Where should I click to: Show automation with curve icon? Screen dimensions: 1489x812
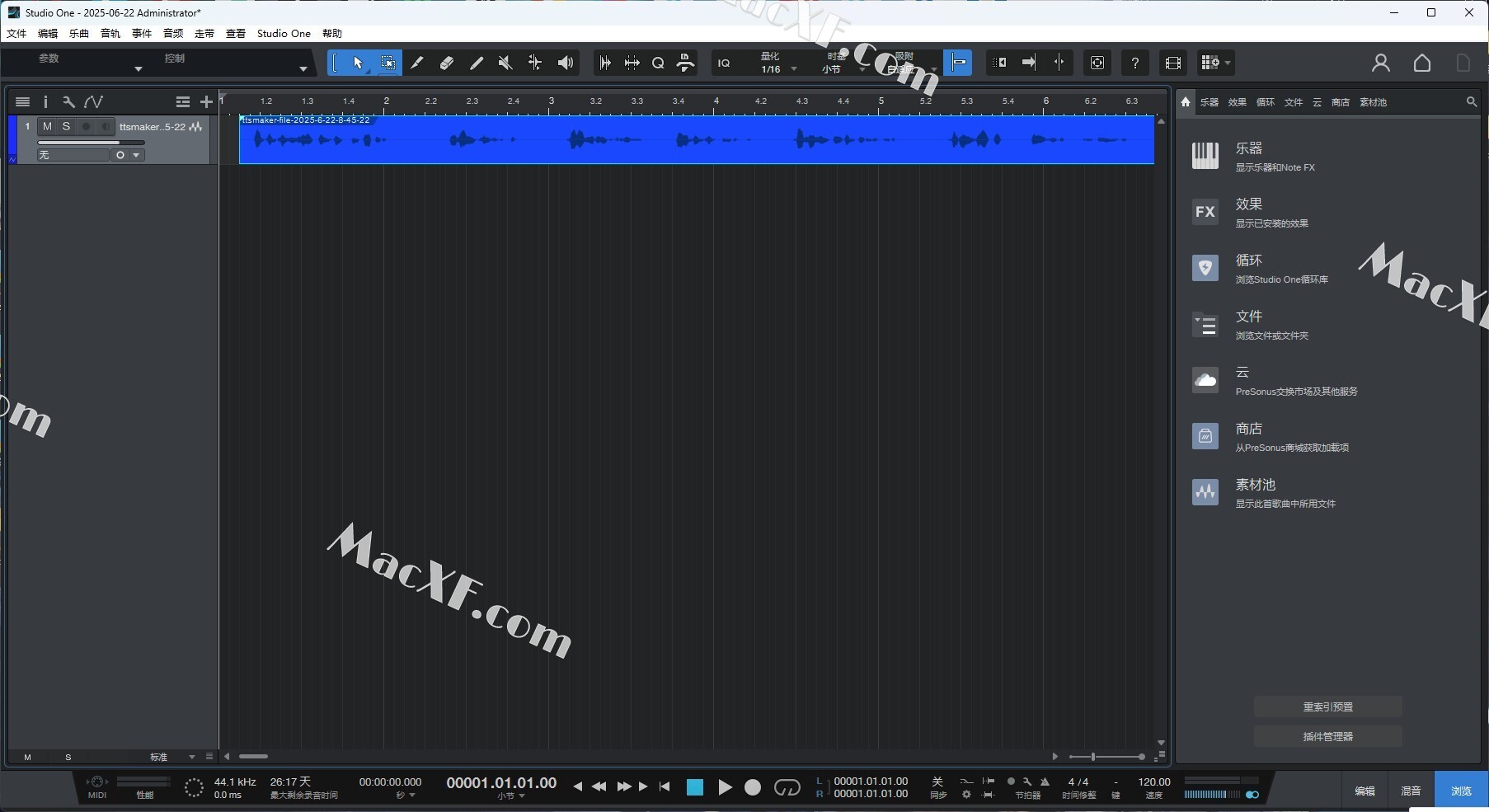94,101
